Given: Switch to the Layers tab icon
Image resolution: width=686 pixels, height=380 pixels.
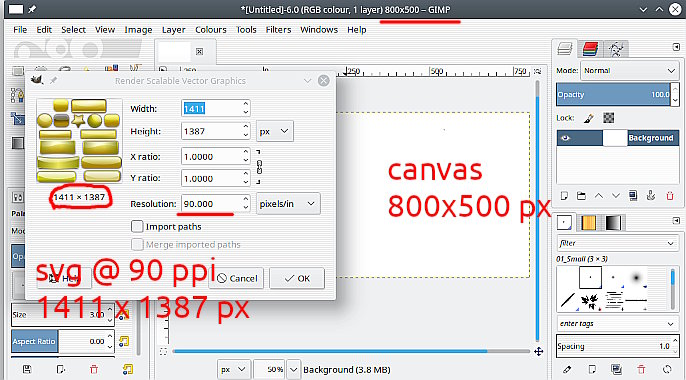Looking at the screenshot, I should click(x=565, y=49).
